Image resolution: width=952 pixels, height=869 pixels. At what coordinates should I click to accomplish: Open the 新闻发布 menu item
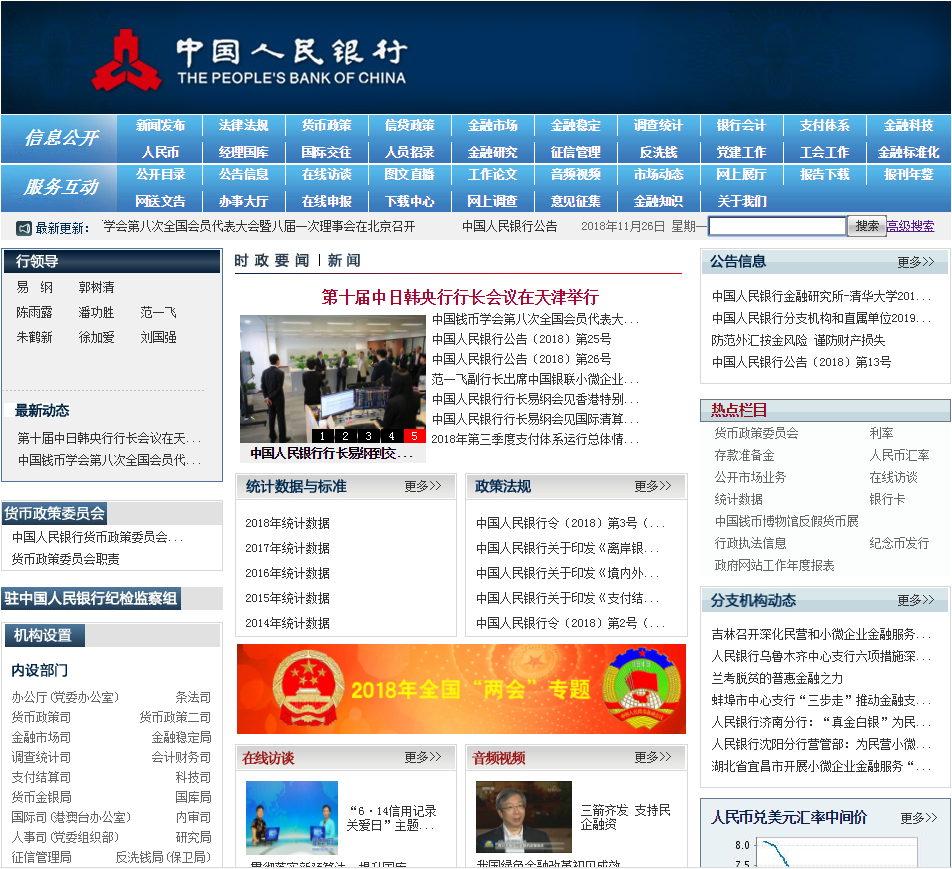point(160,126)
